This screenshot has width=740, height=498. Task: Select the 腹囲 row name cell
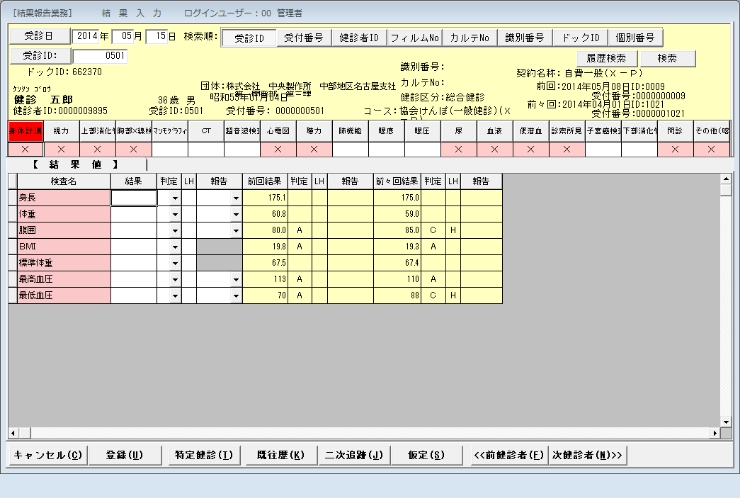coord(64,231)
